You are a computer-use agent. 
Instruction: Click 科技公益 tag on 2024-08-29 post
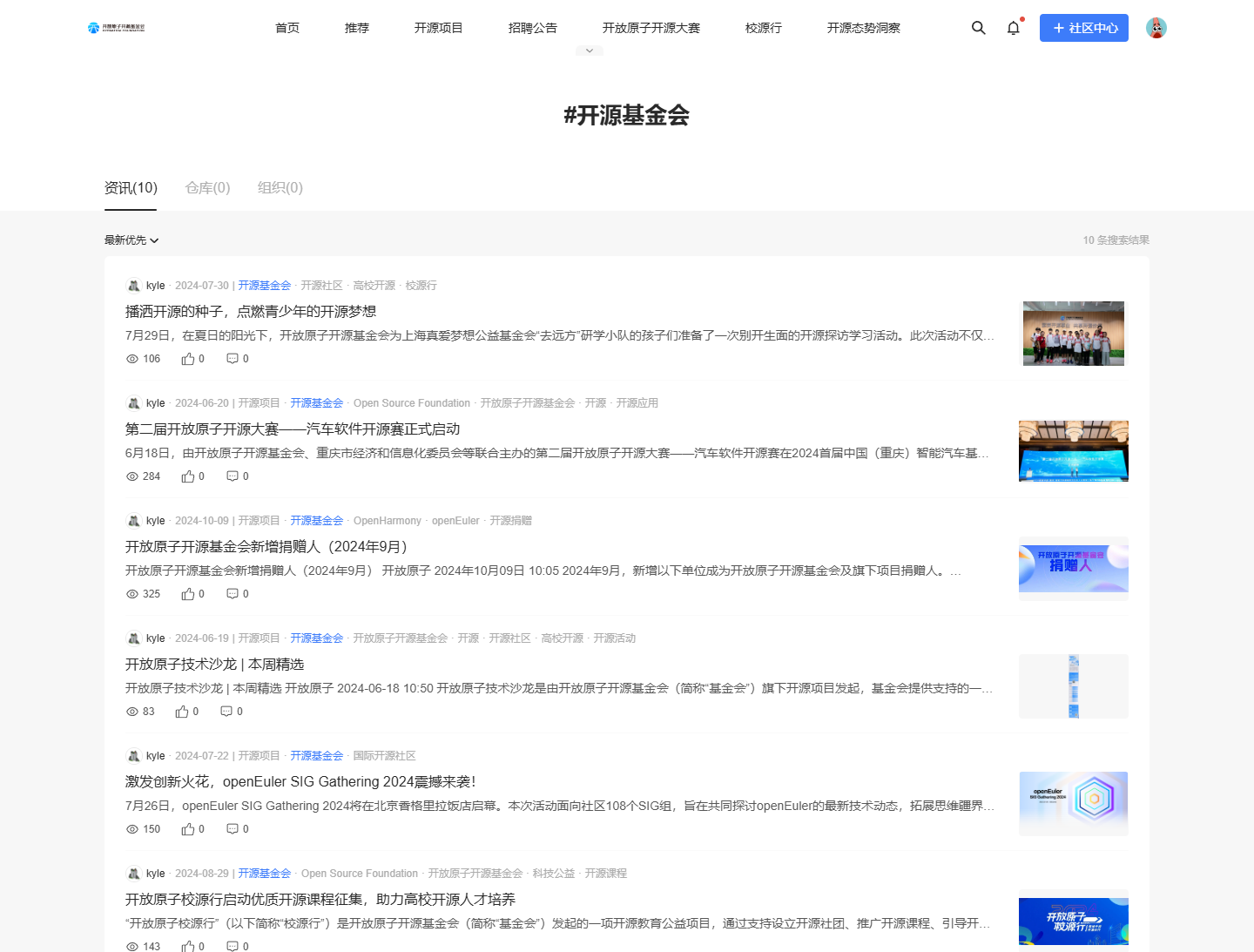click(554, 874)
